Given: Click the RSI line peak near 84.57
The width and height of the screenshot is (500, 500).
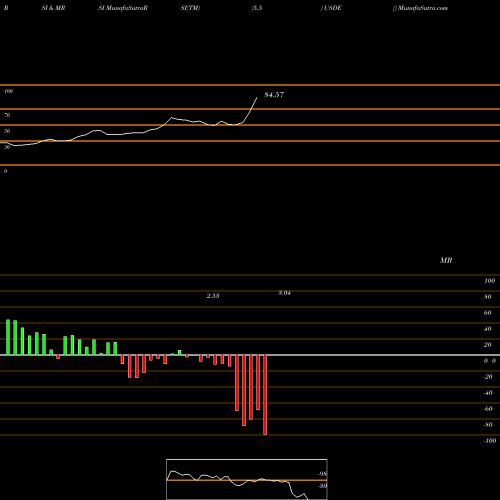Looking at the screenshot, I should [257, 98].
